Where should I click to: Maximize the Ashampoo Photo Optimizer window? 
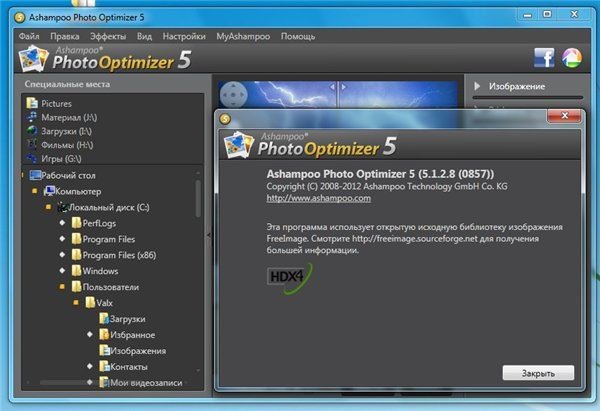548,15
